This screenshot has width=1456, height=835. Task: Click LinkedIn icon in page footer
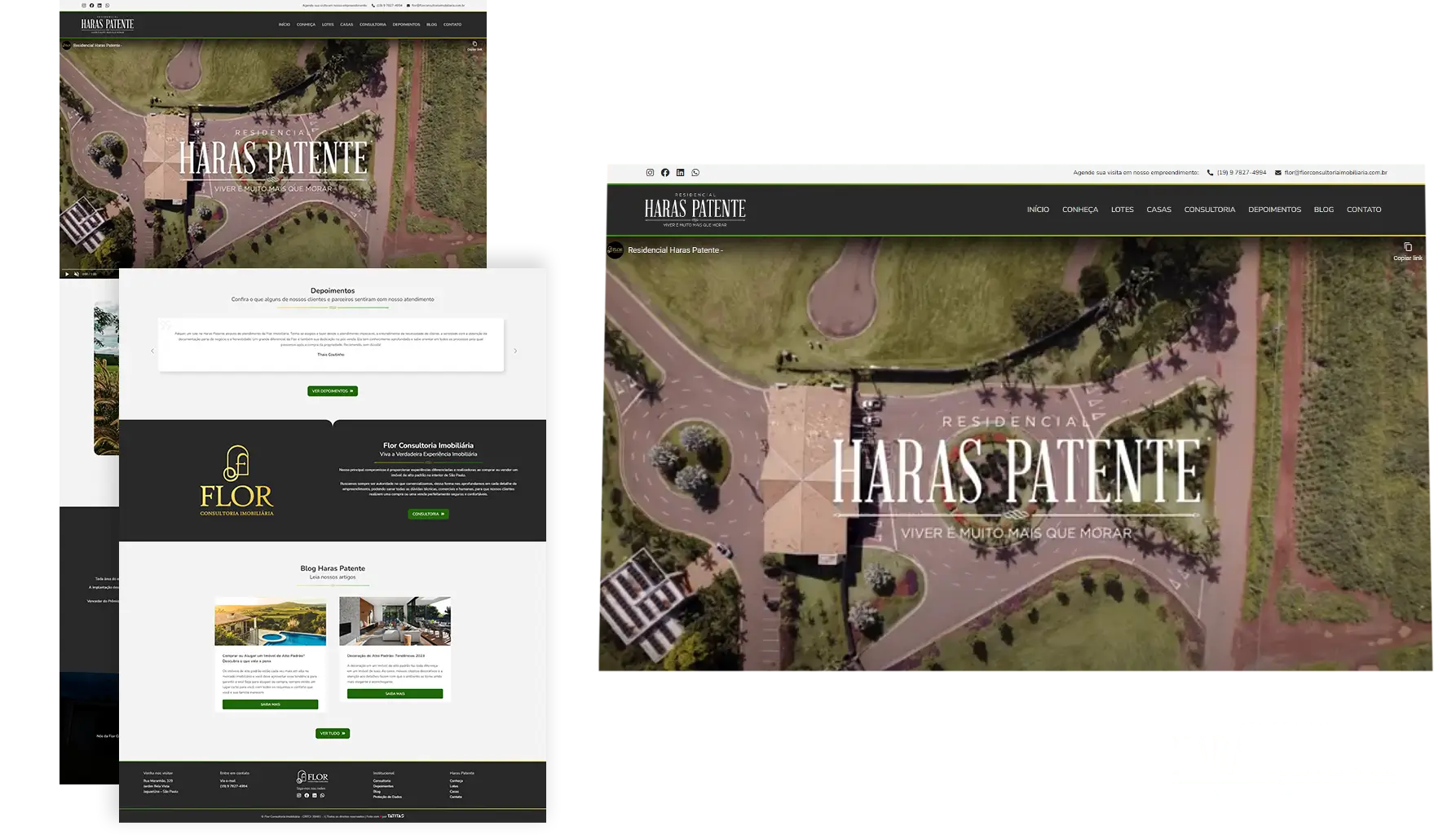point(315,795)
